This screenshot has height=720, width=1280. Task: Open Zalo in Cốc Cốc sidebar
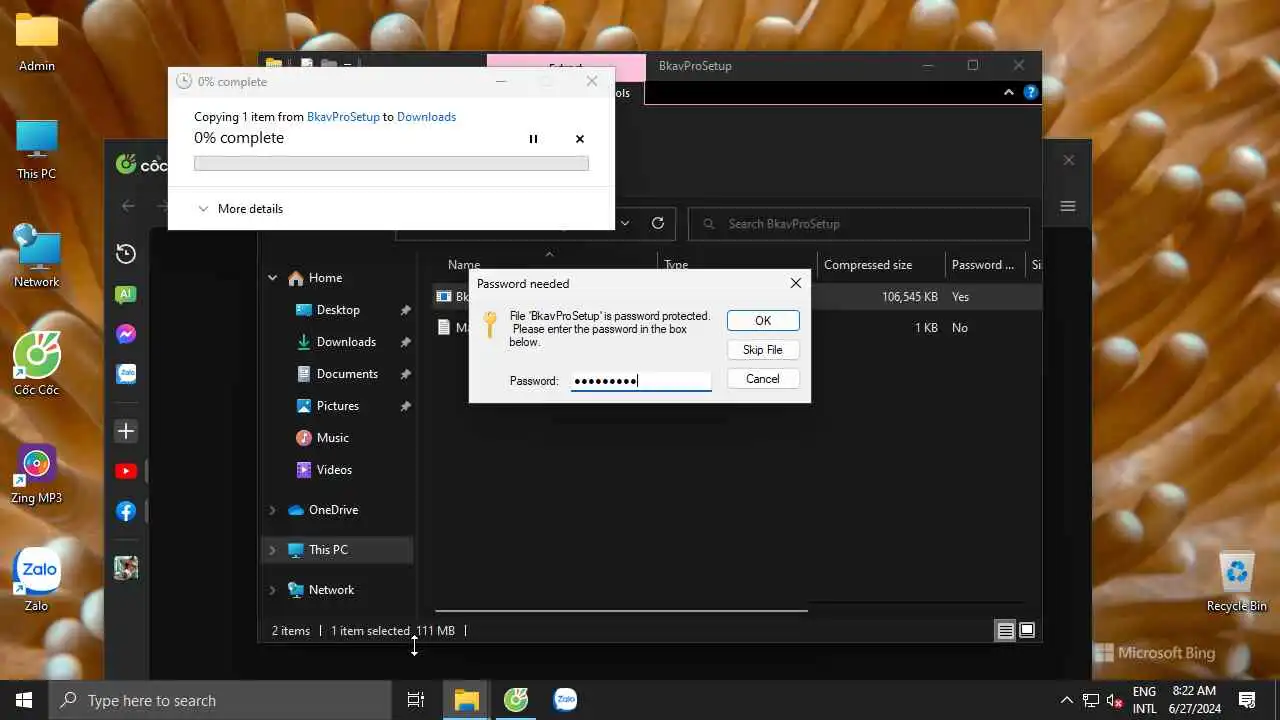coord(126,374)
